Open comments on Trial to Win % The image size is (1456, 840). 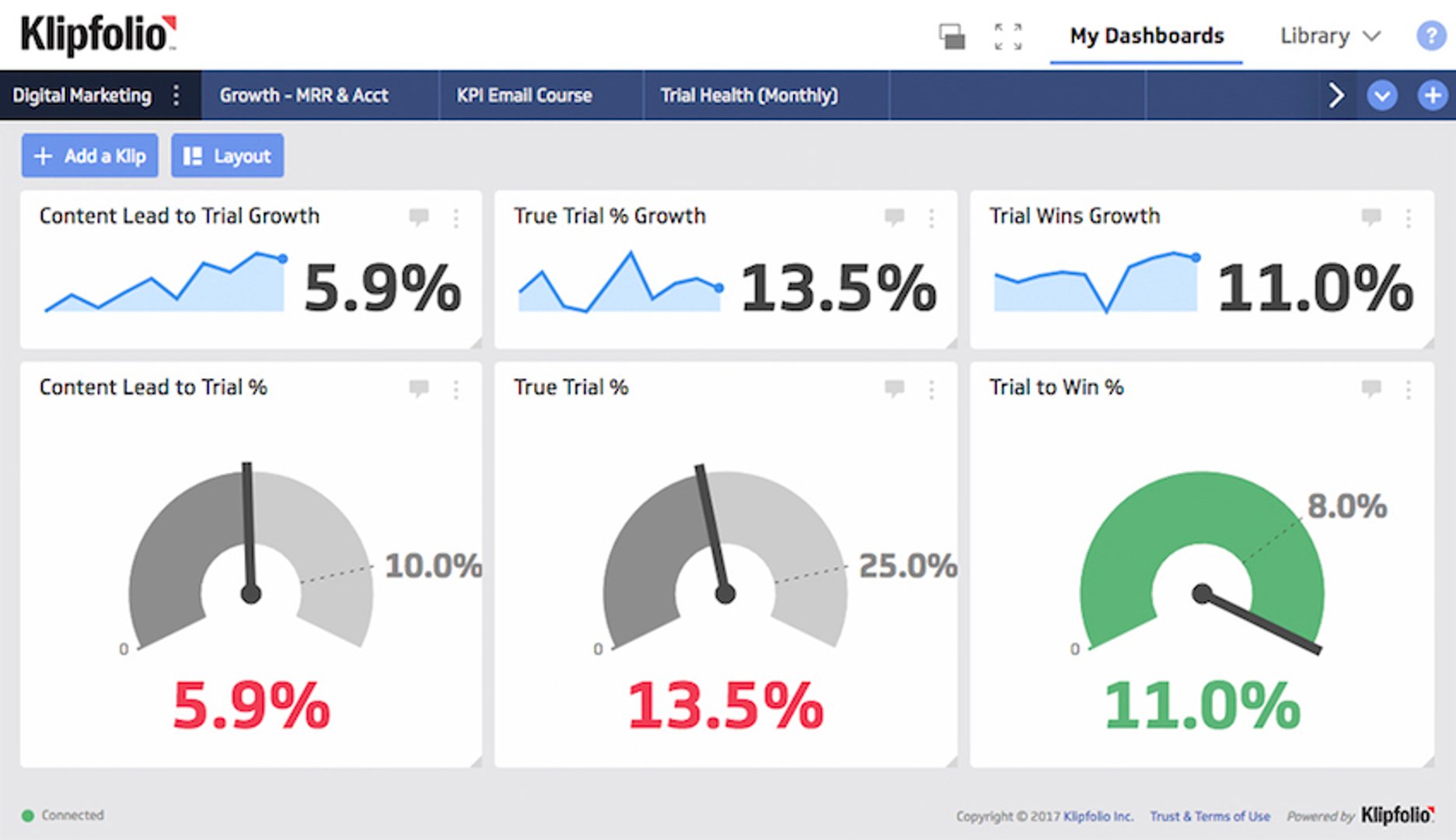tap(1371, 388)
